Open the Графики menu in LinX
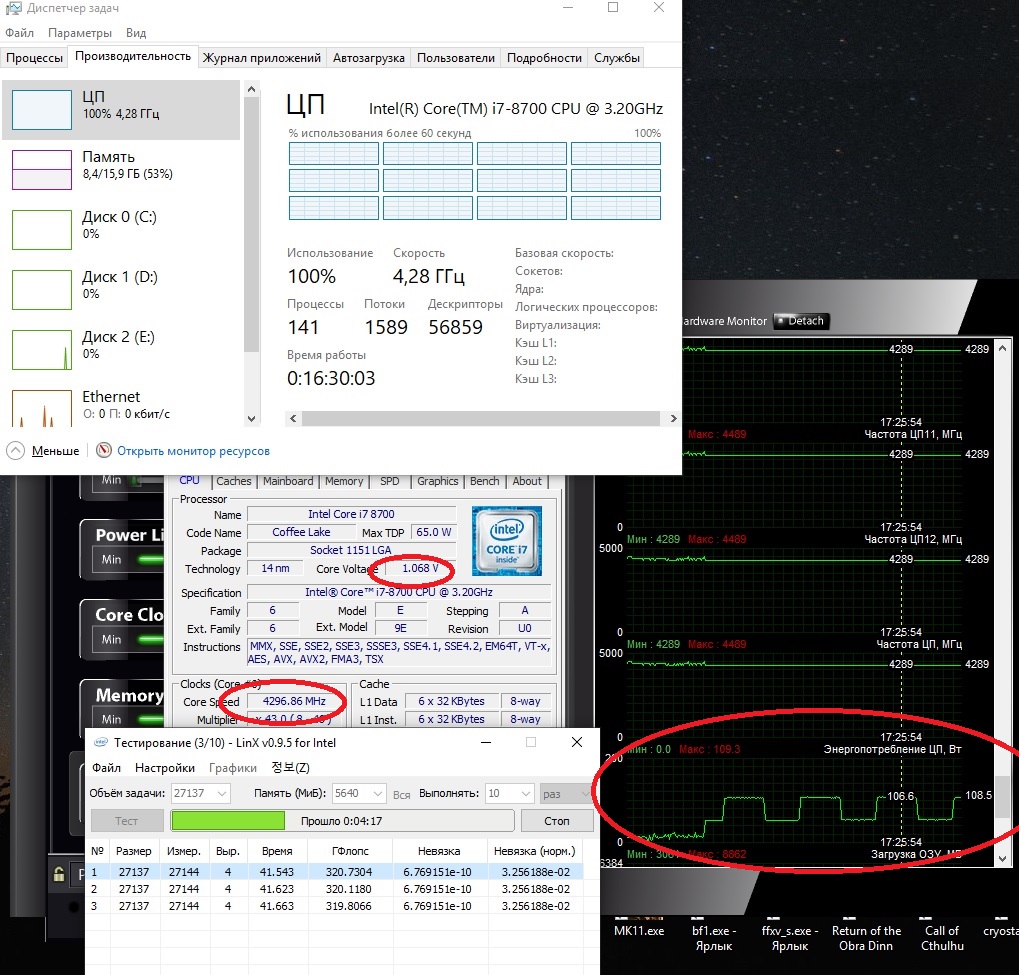Viewport: 1019px width, 975px height. [x=233, y=768]
